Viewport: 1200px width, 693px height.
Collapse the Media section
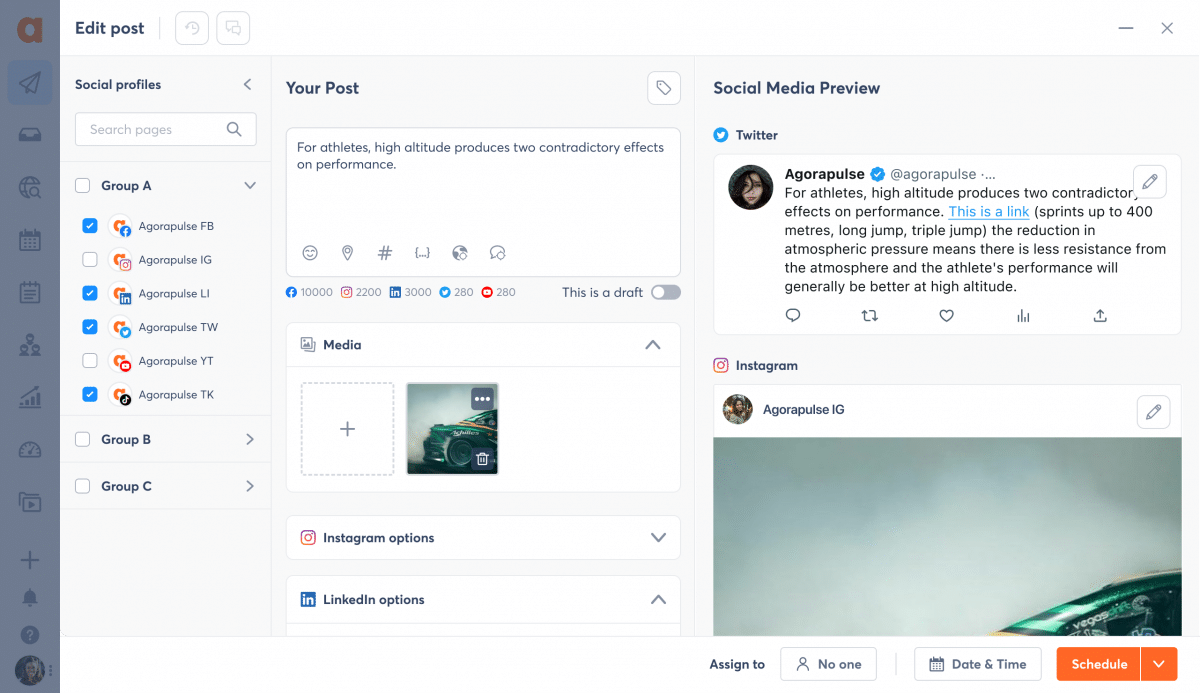coord(653,345)
